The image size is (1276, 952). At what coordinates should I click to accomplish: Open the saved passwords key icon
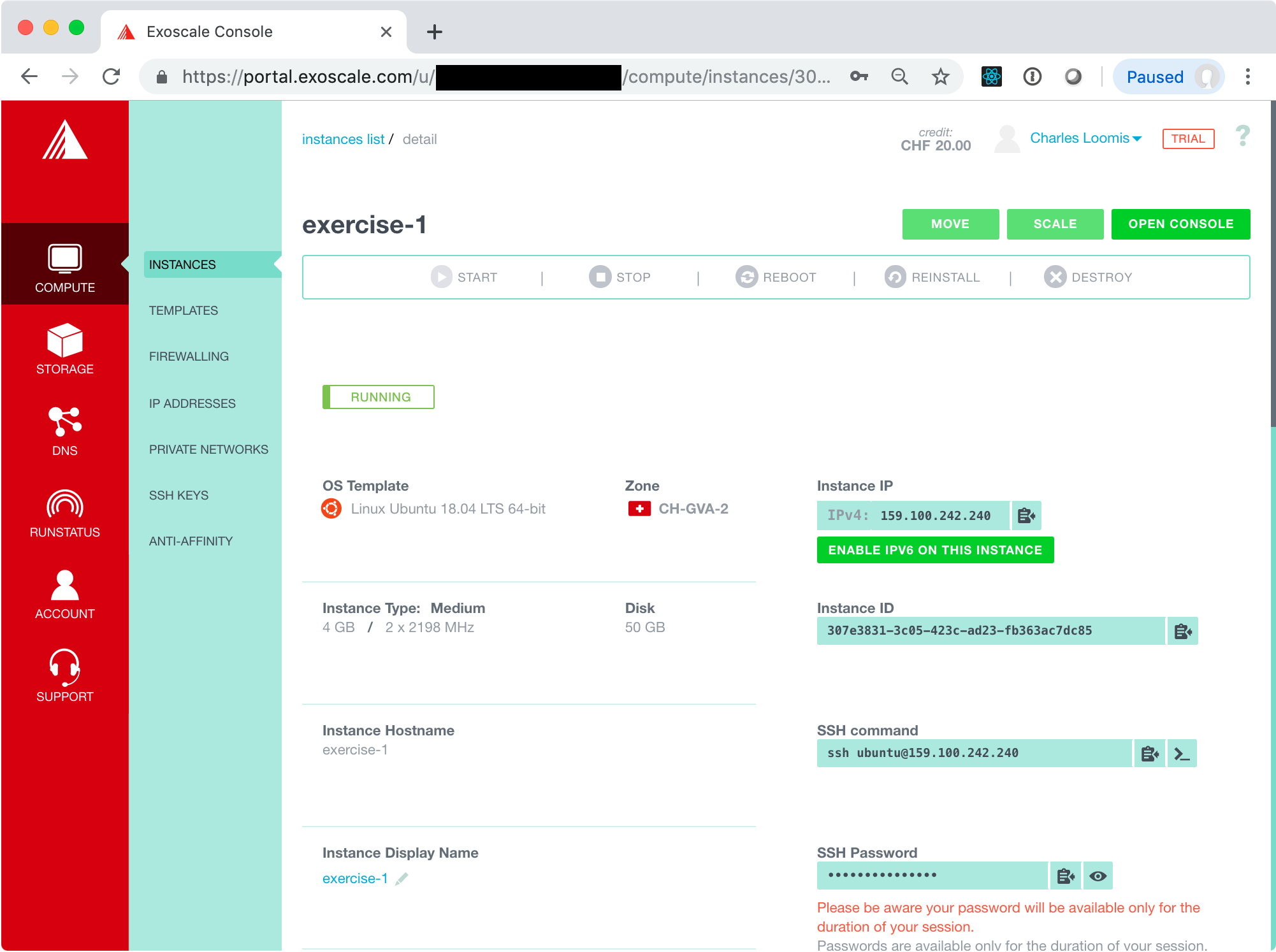click(859, 76)
